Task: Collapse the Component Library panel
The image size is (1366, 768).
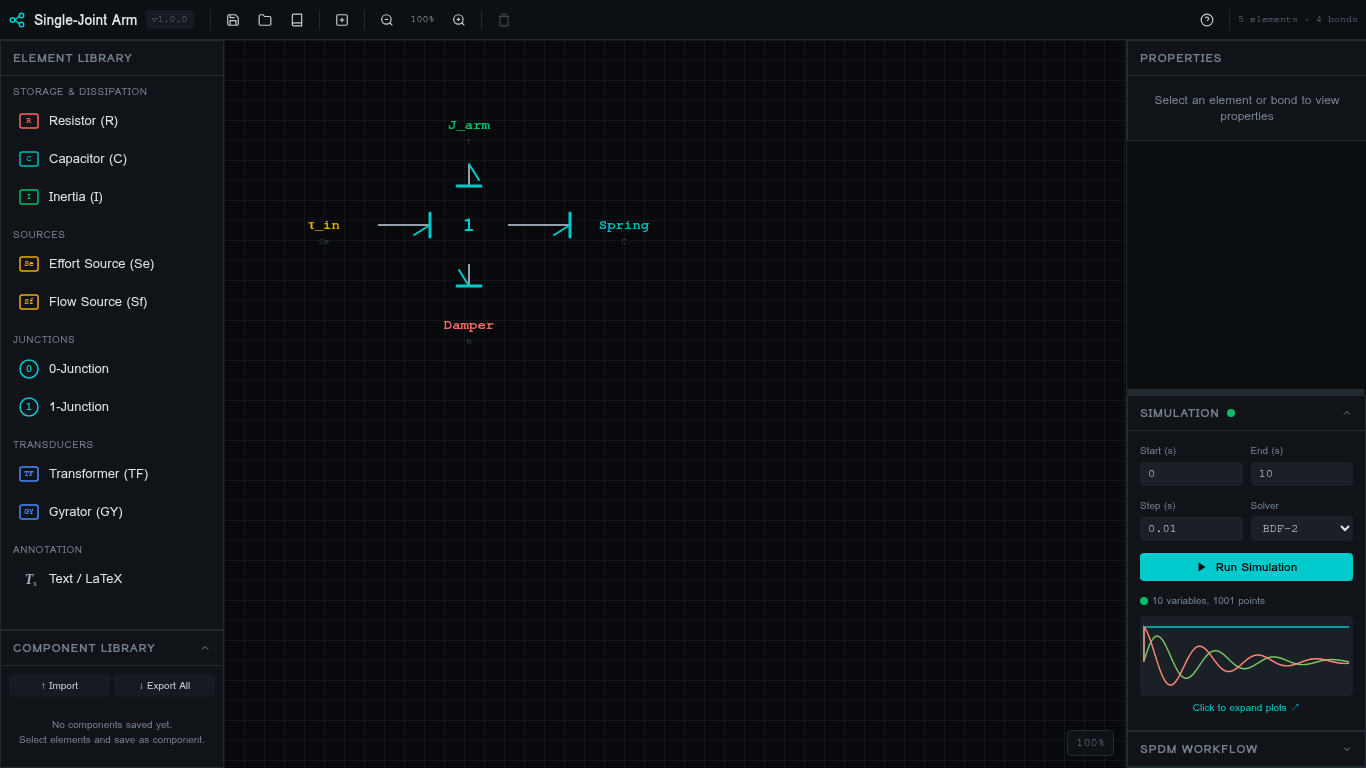Action: point(205,648)
